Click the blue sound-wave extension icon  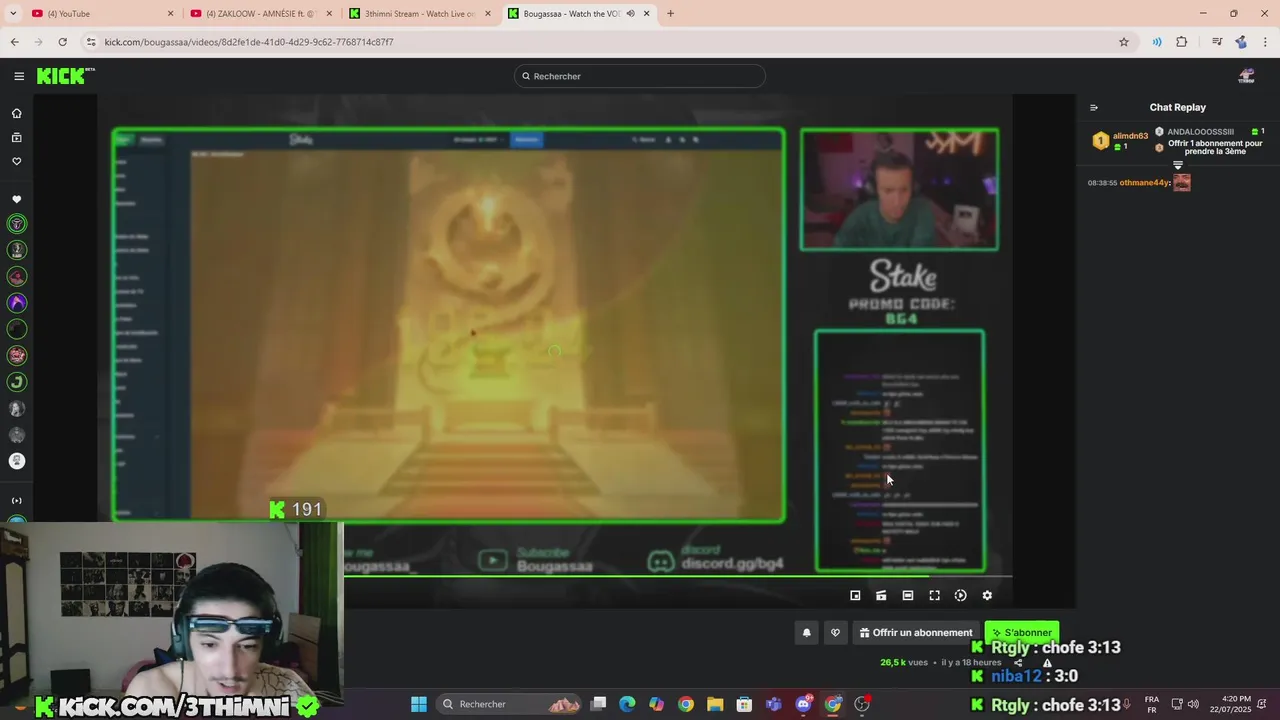click(x=1157, y=42)
